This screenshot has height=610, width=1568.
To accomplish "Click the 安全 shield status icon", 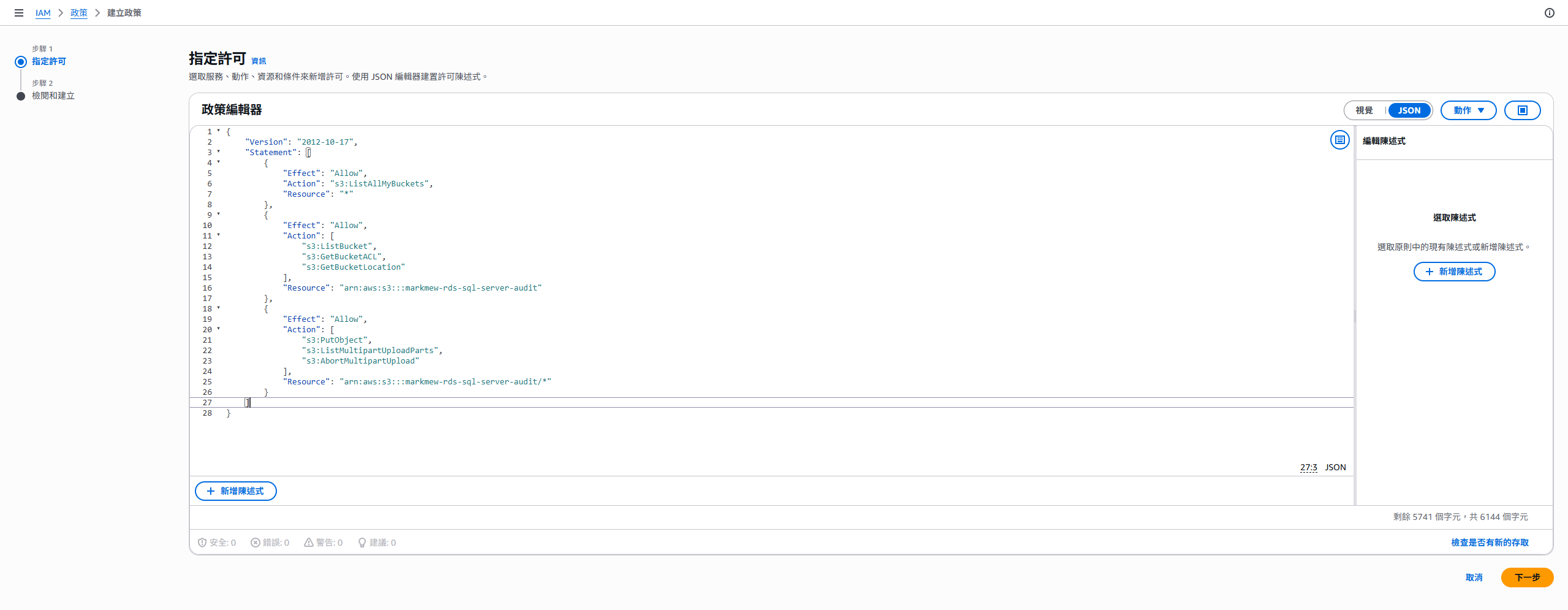I will (202, 543).
